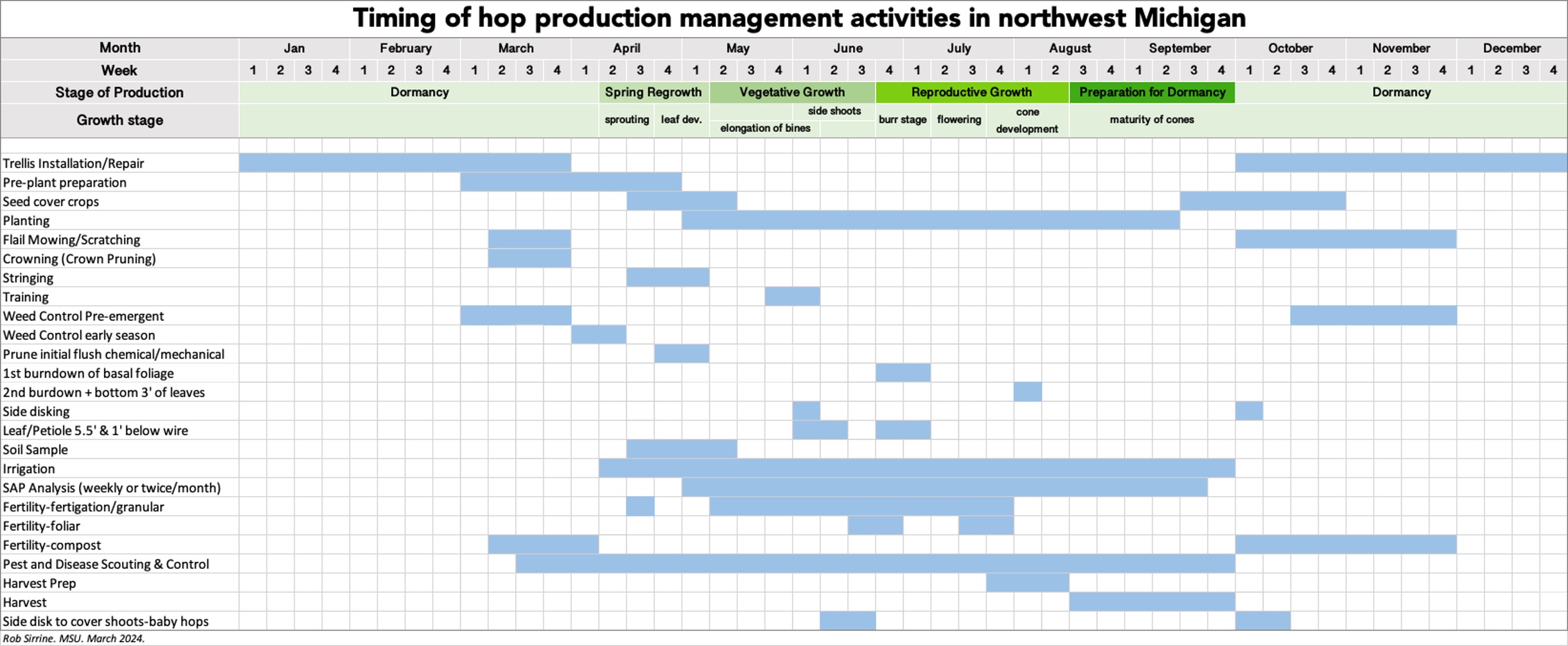Click the Preparation for Dormancy cell

click(1151, 92)
